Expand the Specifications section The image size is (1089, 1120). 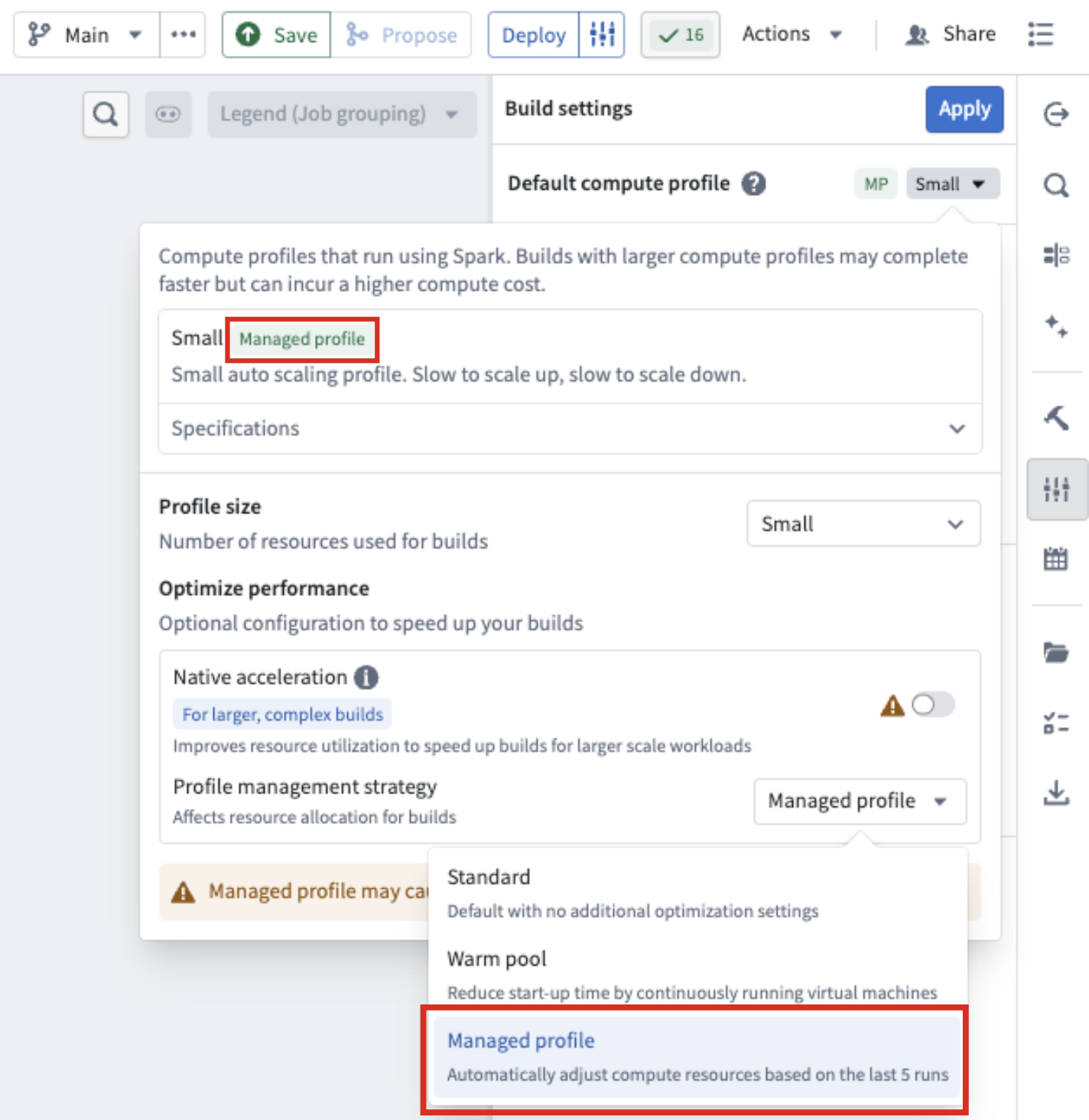click(569, 428)
